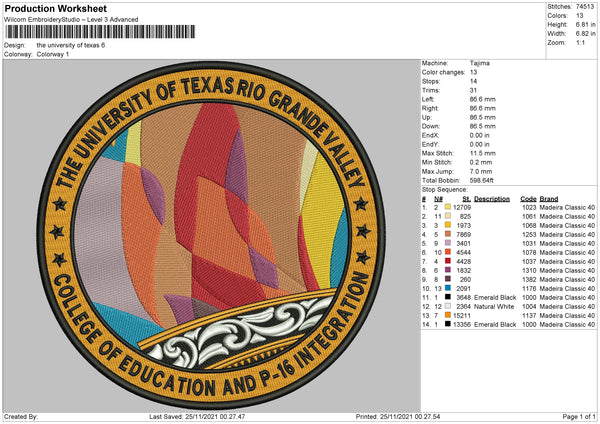The image size is (600, 424).
Task: Click the 'Wilcom EmbroideryStudio – Level 3 Advanced' subtitle
Action: point(71,20)
